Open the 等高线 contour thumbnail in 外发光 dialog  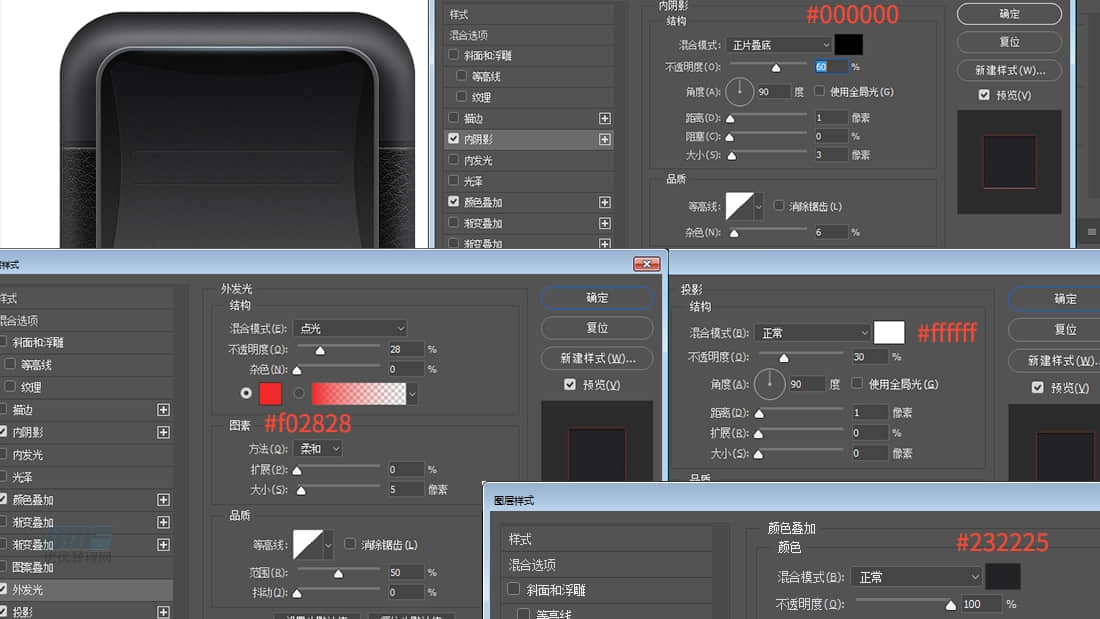tap(307, 545)
